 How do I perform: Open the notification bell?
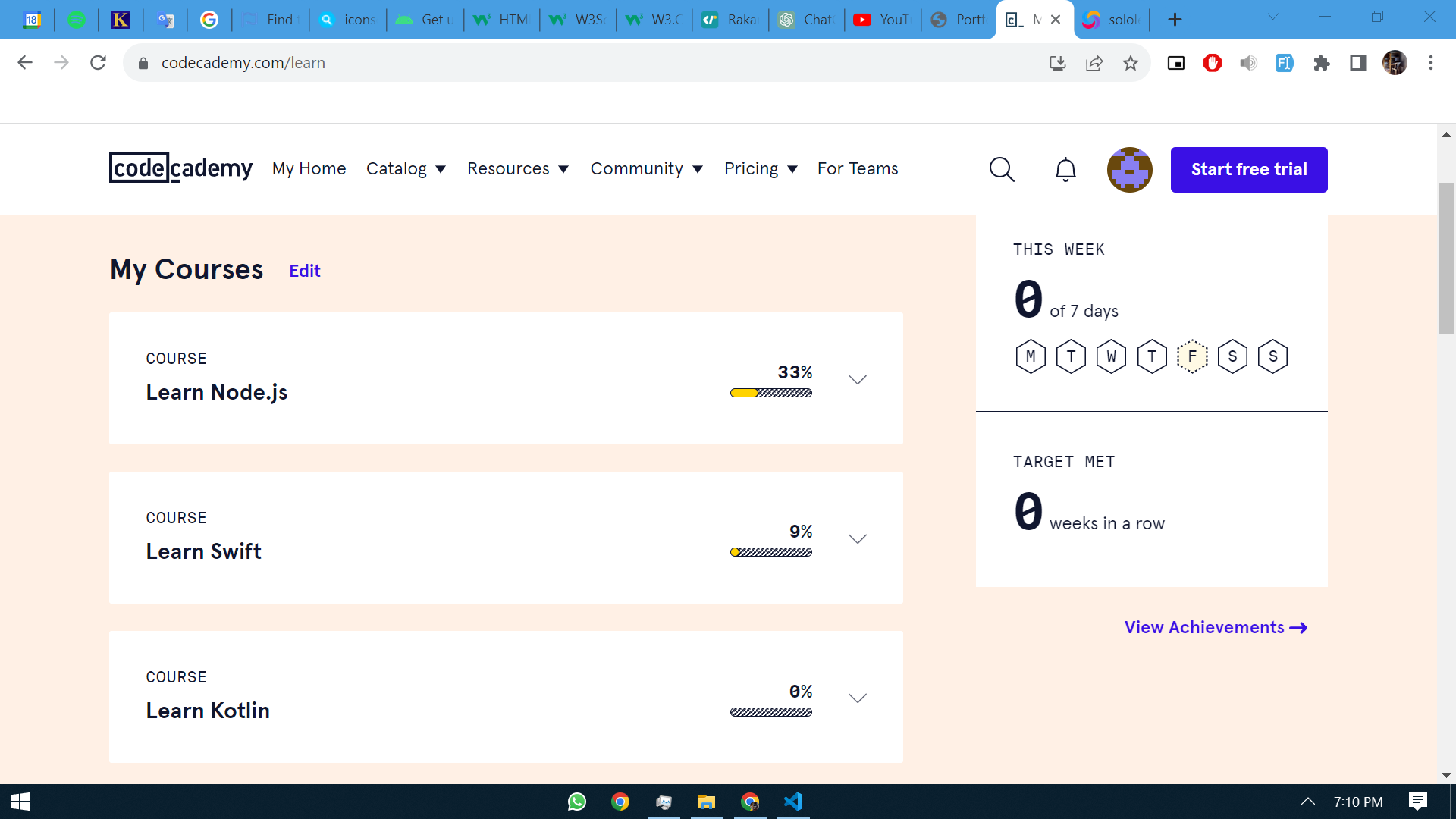pyautogui.click(x=1065, y=169)
